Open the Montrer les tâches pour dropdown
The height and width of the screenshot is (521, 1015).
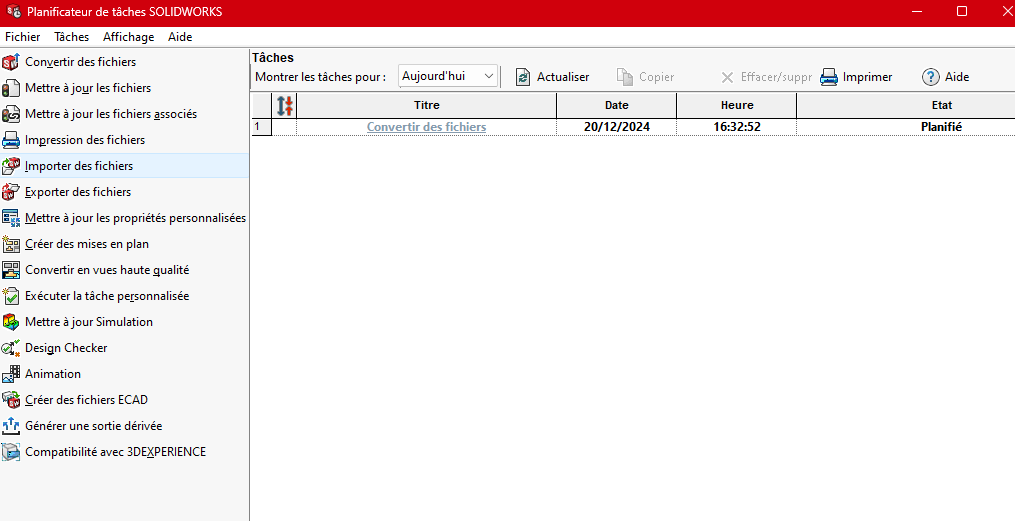(x=448, y=76)
